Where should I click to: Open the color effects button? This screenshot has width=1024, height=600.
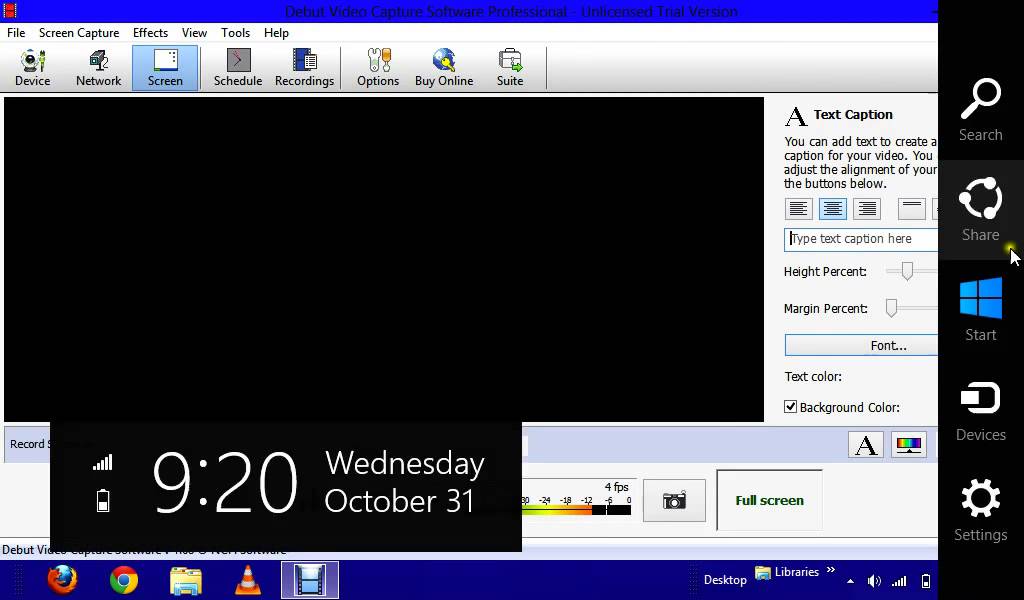(x=908, y=445)
